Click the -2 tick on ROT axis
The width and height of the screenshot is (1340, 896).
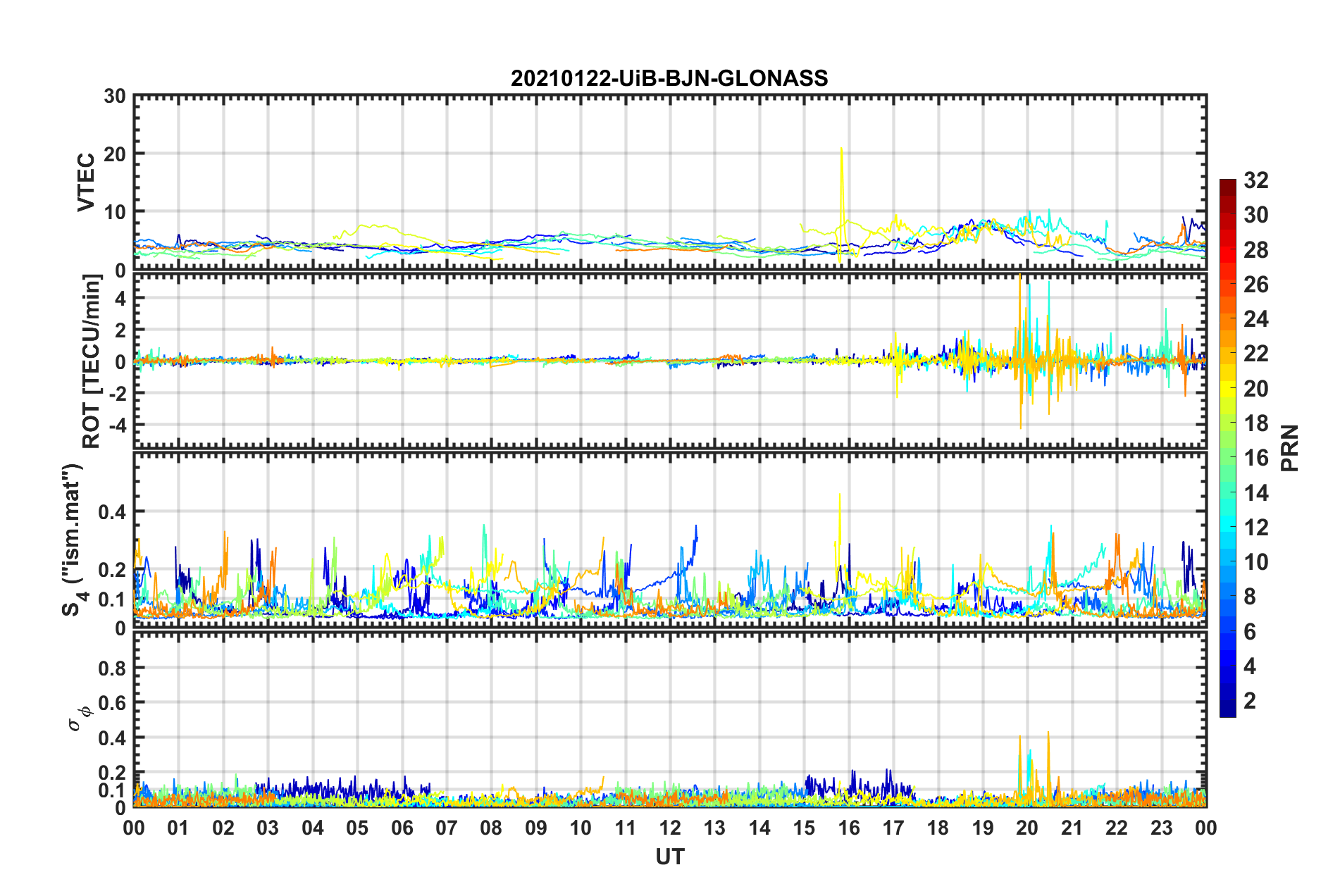coord(116,393)
